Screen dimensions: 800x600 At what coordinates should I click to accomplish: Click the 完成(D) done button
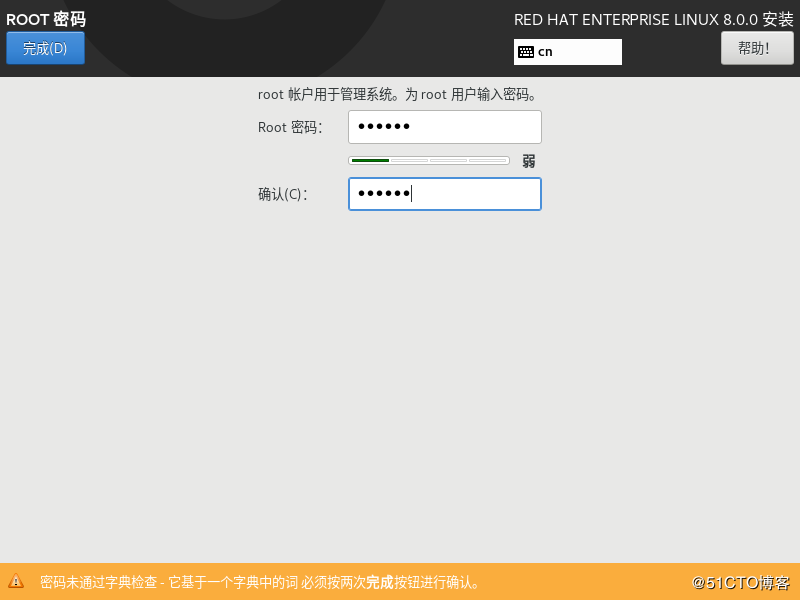coord(44,47)
